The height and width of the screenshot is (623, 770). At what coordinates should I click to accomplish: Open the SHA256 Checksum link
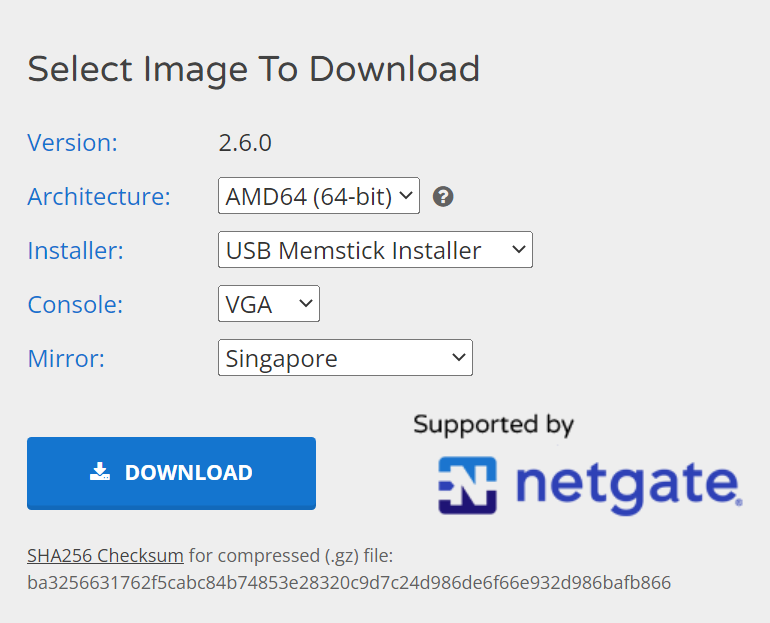tap(105, 556)
